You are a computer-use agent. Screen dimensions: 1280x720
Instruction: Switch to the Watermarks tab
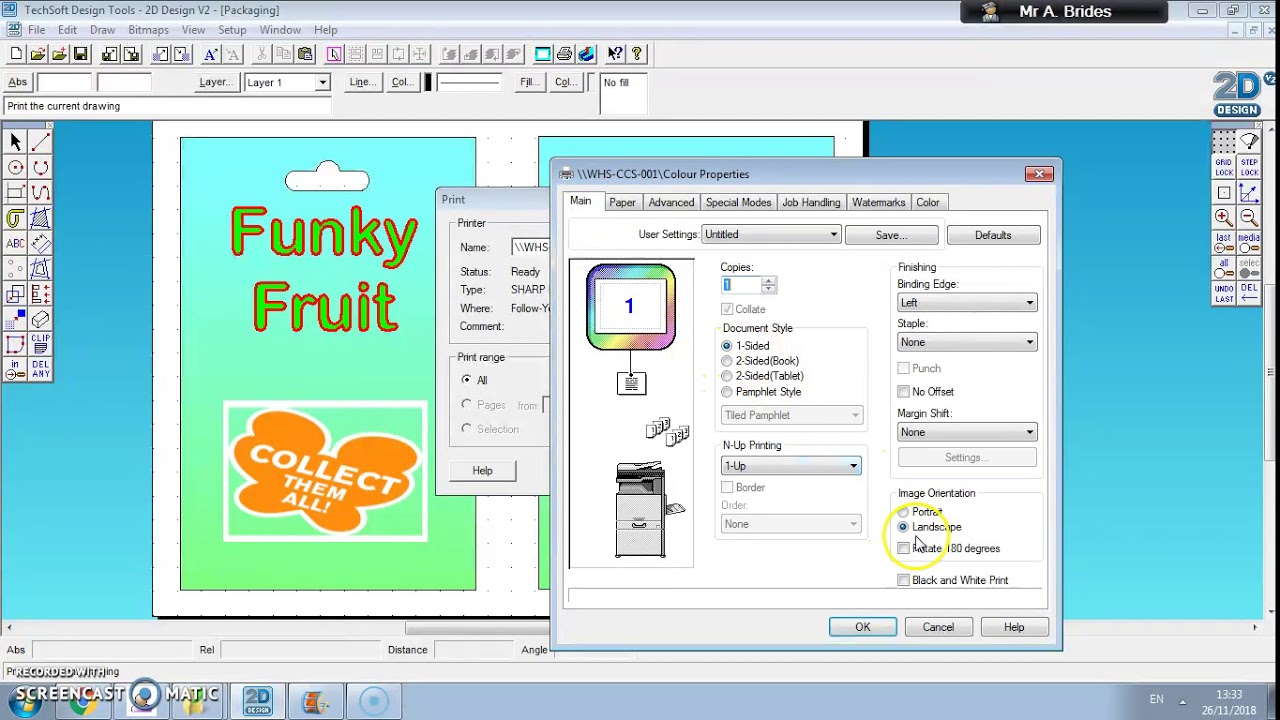tap(878, 202)
